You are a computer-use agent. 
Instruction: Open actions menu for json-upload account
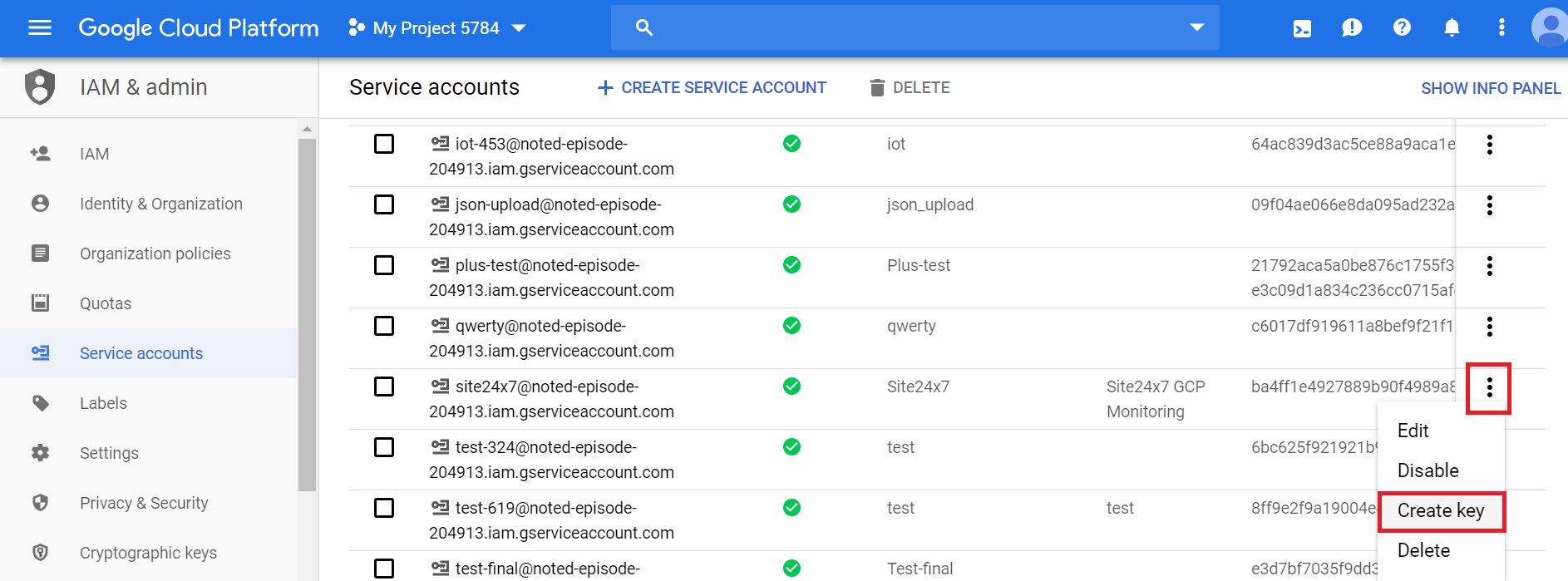click(1489, 205)
